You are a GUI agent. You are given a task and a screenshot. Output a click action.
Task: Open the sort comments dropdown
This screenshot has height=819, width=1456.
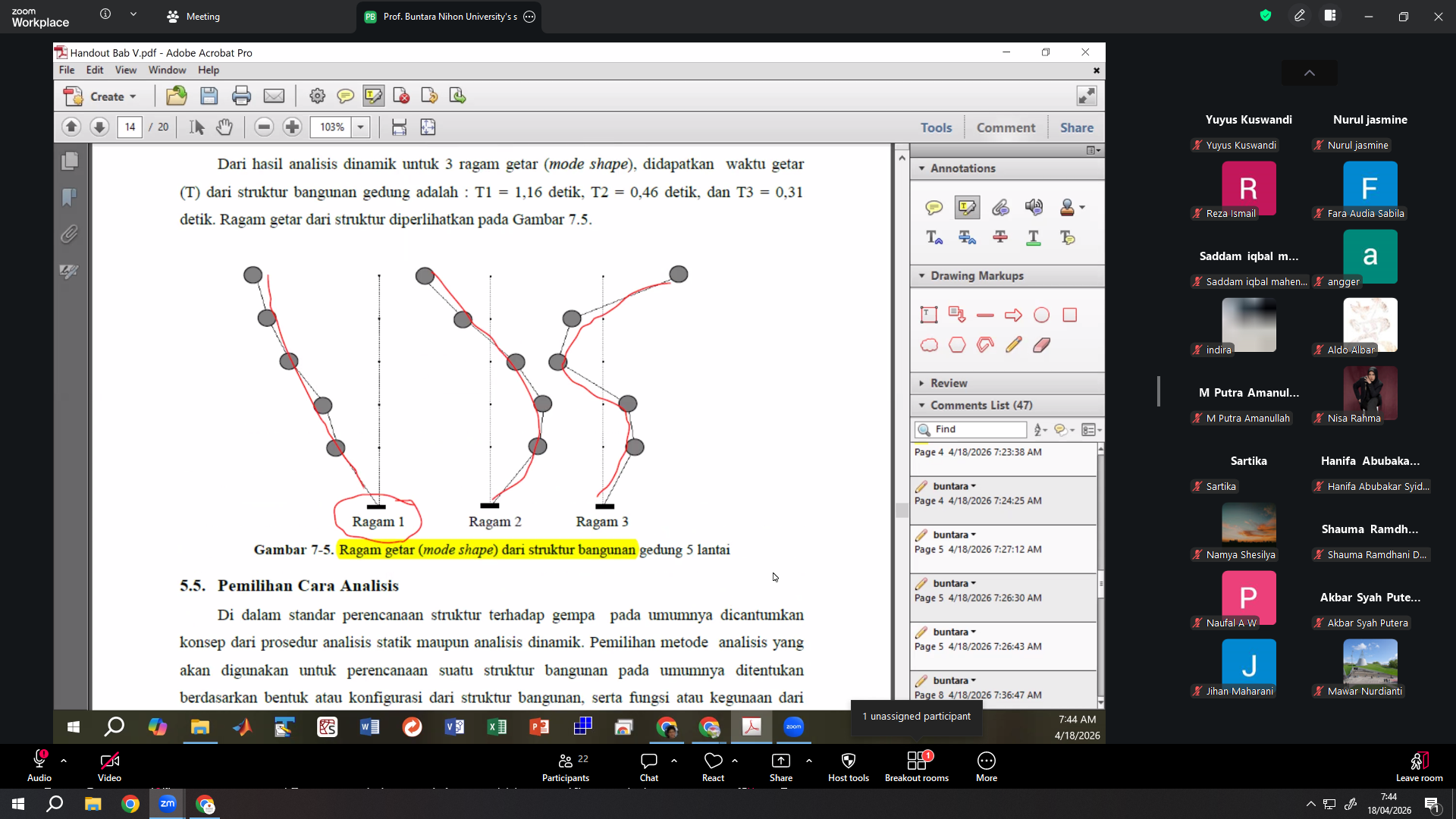click(1040, 430)
